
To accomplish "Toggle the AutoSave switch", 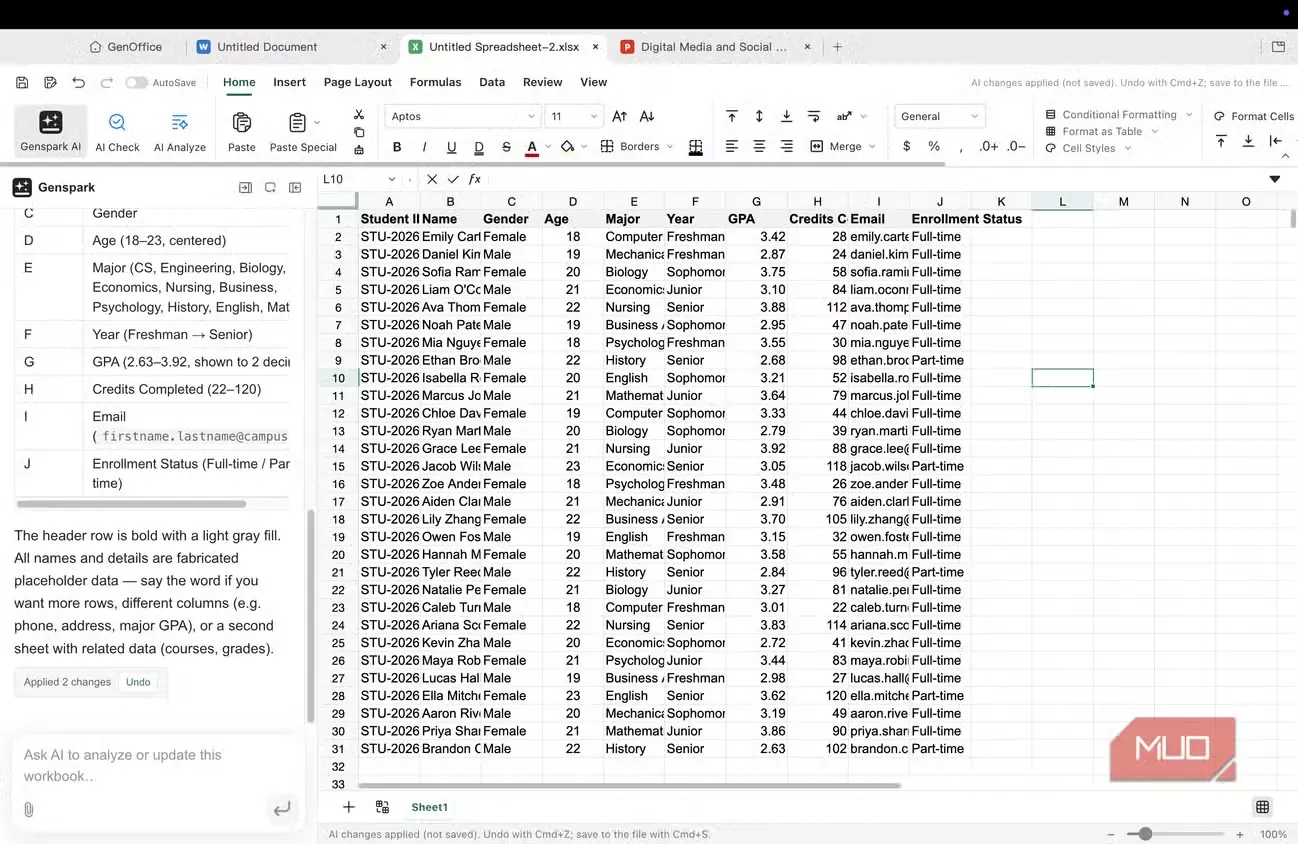I will tap(136, 82).
